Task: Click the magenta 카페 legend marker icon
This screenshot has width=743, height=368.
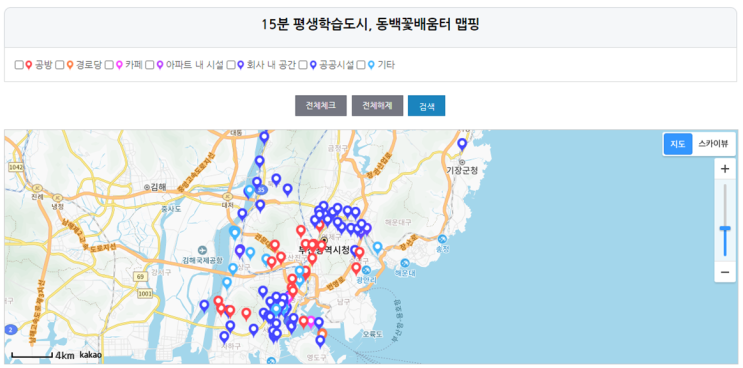Action: tap(119, 65)
